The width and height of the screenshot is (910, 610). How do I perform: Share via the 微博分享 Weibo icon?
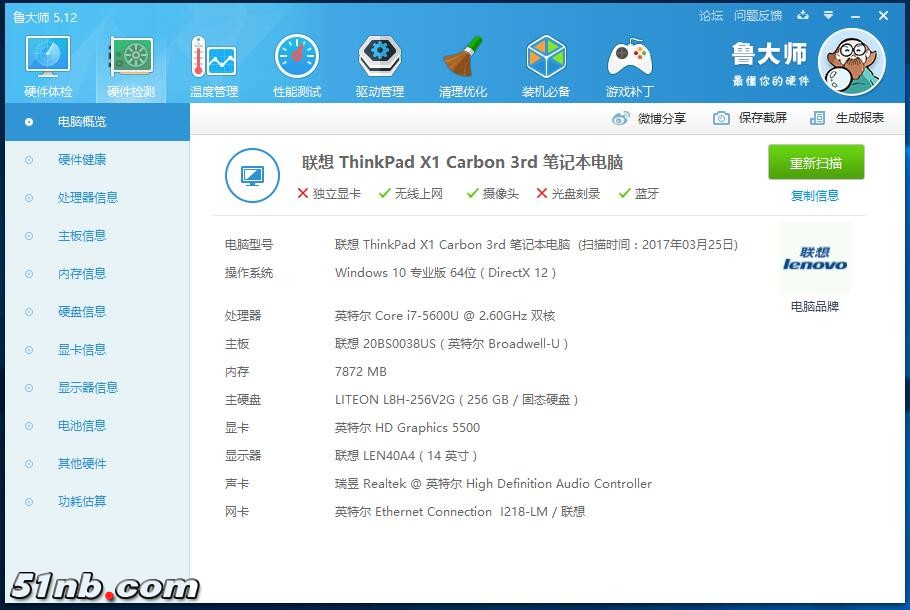(x=649, y=118)
